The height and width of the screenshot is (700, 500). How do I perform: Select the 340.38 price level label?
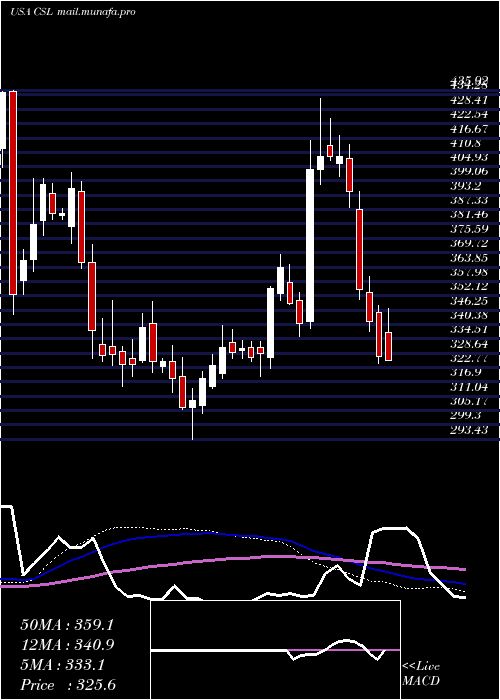tap(468, 315)
